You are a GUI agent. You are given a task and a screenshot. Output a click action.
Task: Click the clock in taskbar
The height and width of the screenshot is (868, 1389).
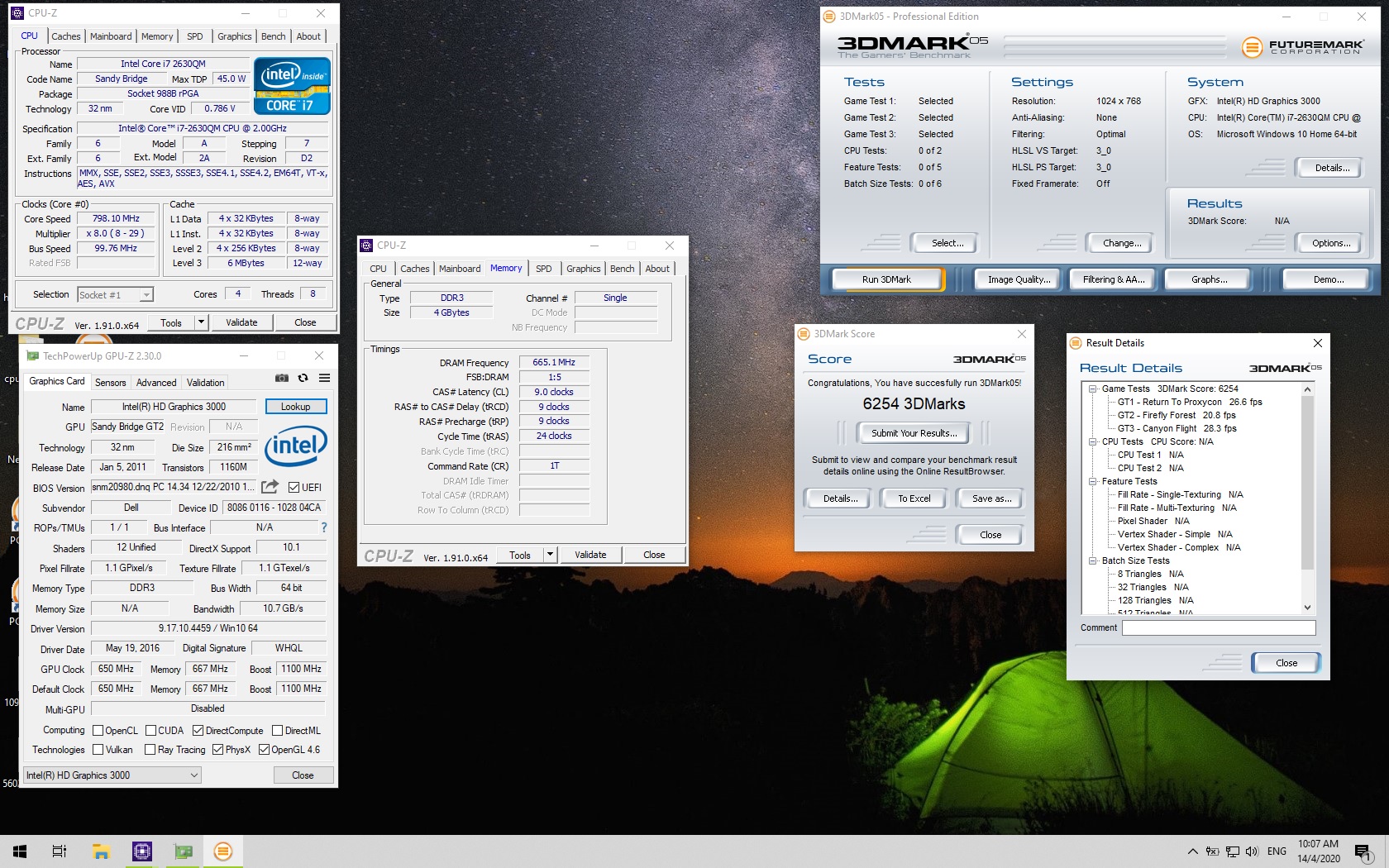coord(1318,851)
